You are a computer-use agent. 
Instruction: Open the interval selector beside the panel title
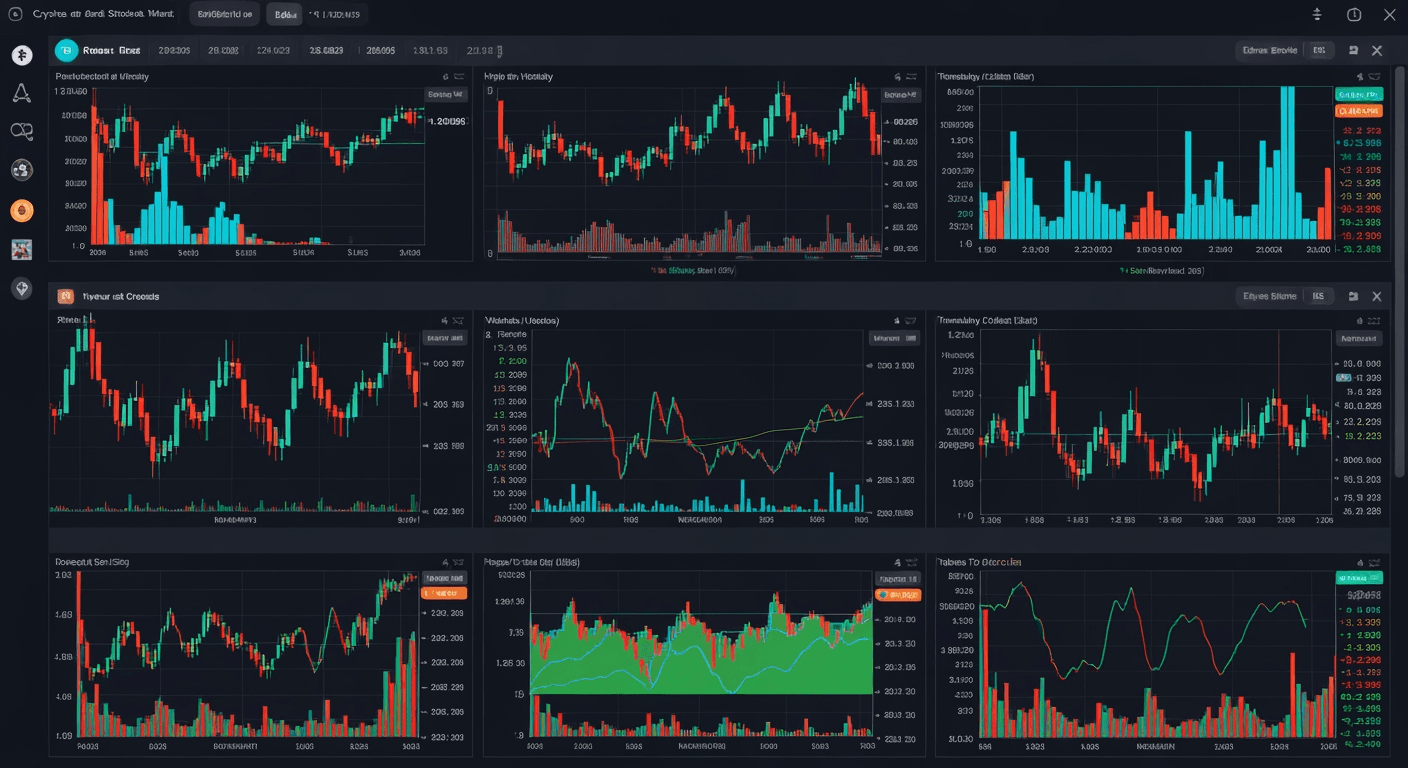coord(1318,49)
